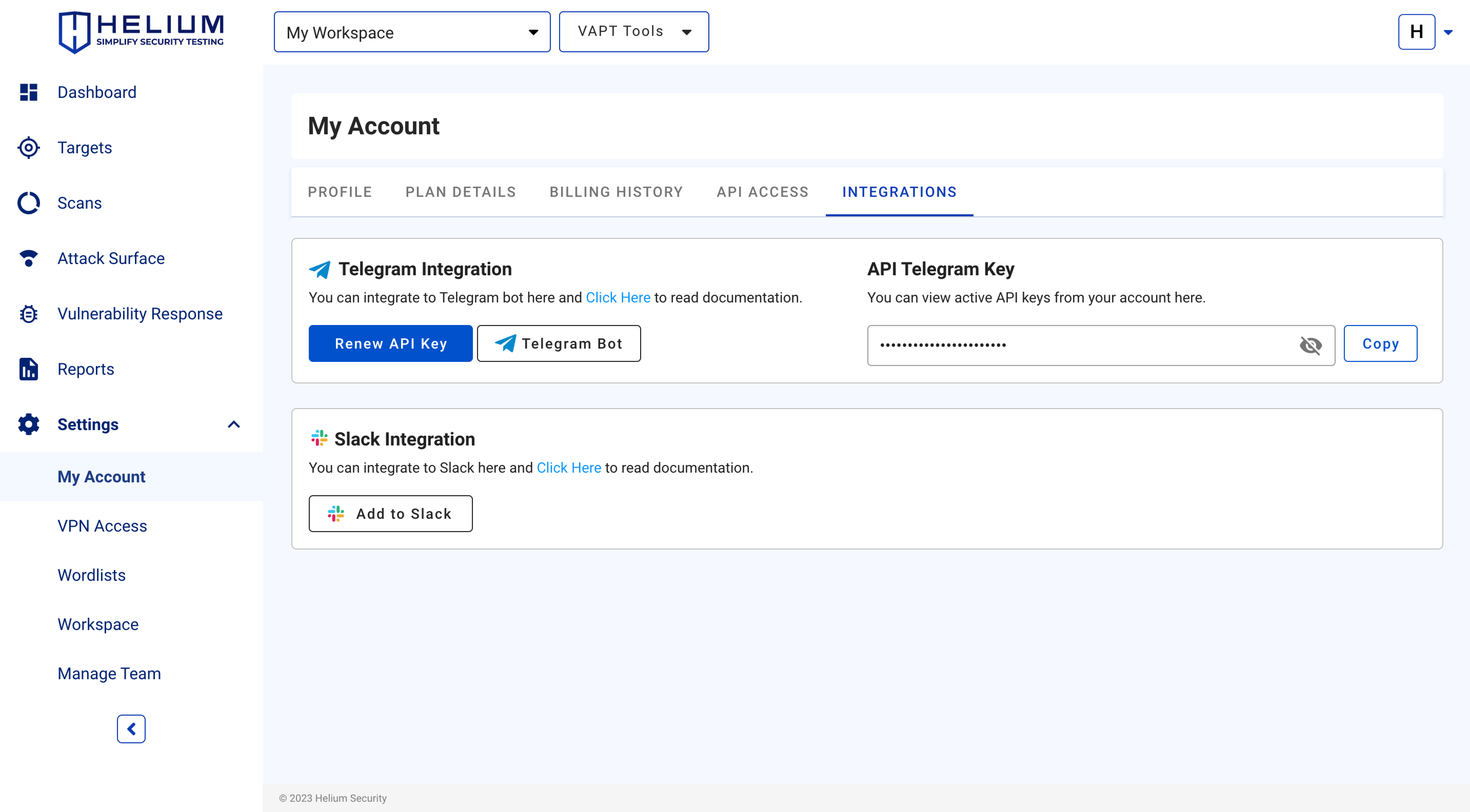Open the My Workspace dropdown
1470x812 pixels.
tap(412, 32)
